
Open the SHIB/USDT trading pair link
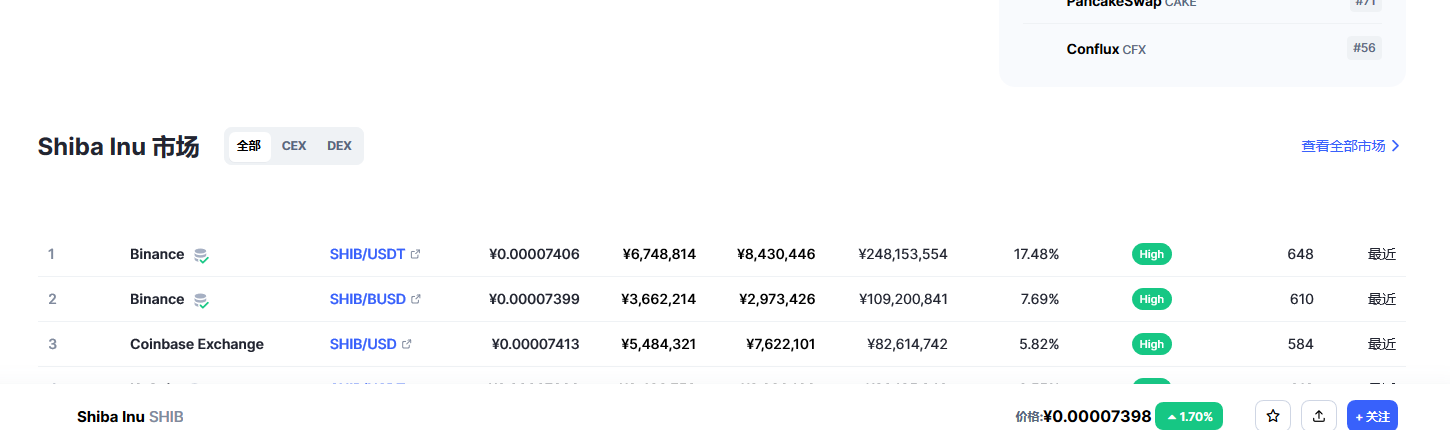click(x=367, y=254)
